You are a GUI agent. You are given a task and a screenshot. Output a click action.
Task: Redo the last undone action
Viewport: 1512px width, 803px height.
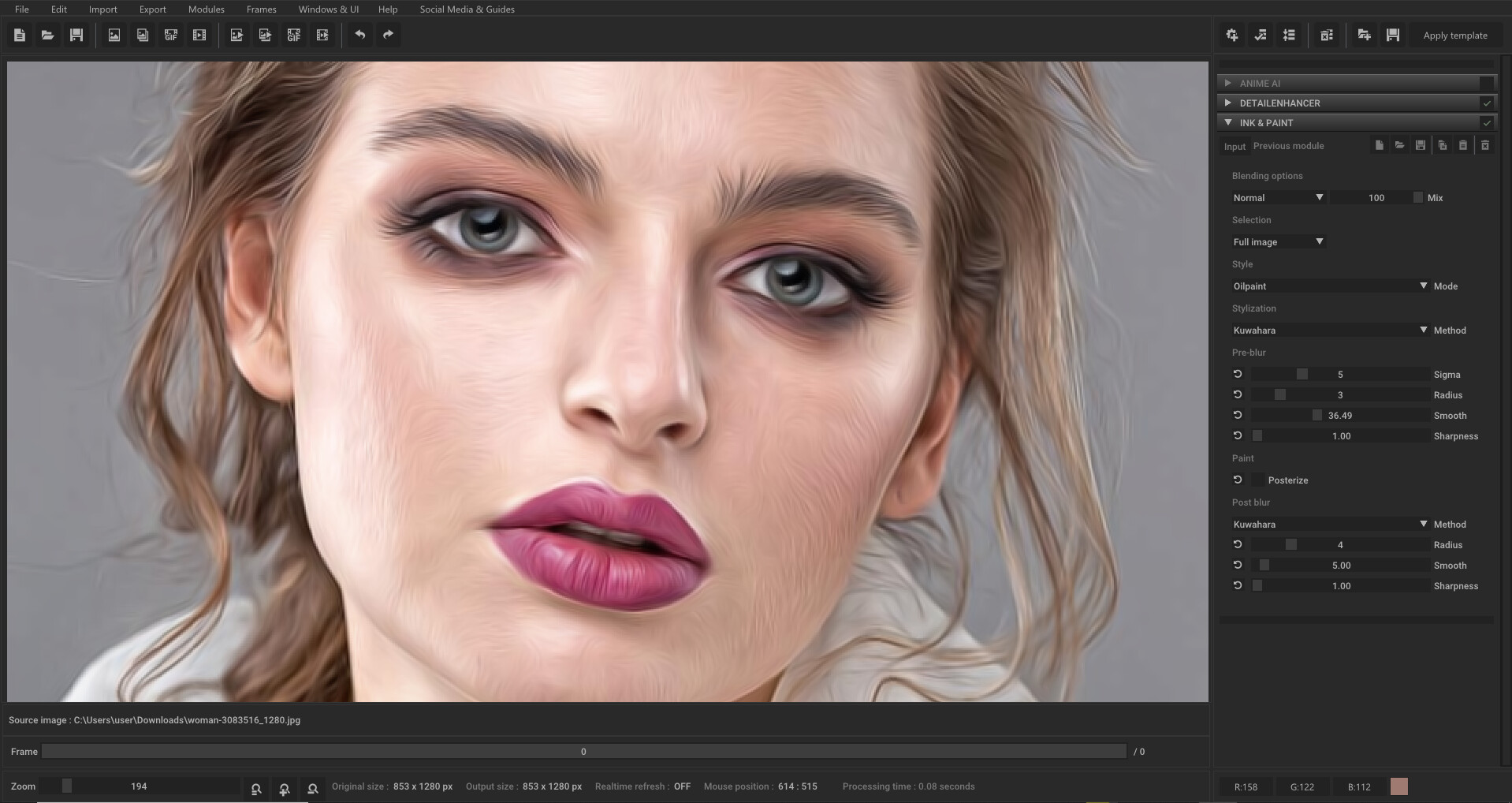point(387,35)
